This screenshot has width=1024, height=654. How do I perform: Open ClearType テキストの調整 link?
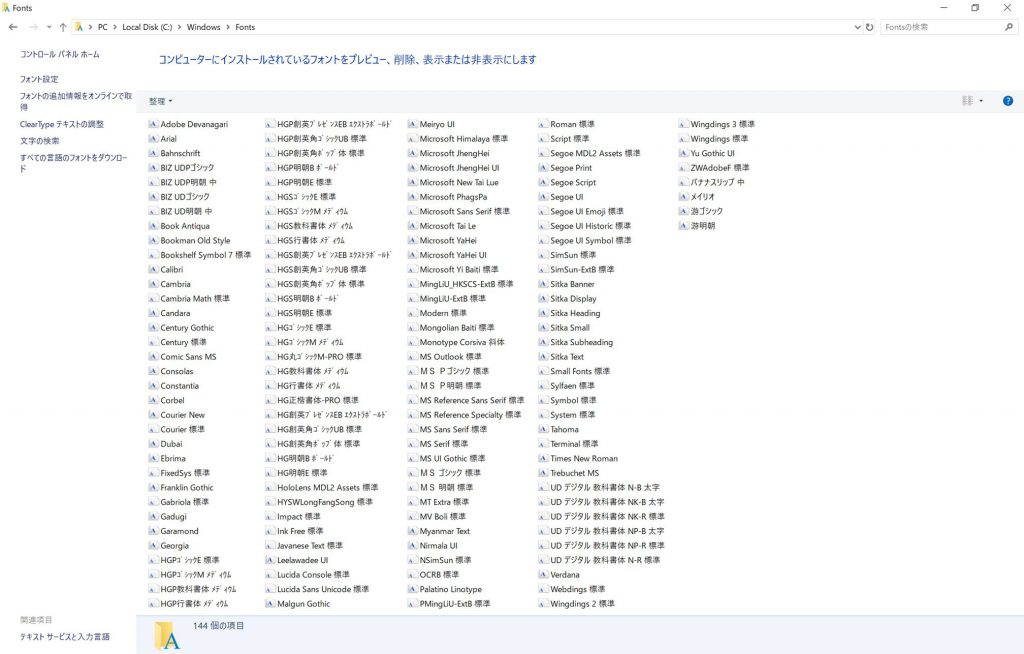(62, 124)
